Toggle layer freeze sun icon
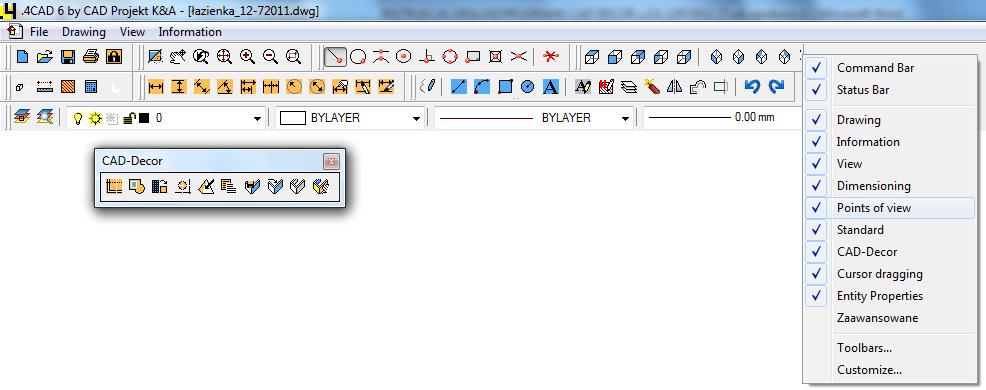Image resolution: width=986 pixels, height=390 pixels. [x=95, y=118]
